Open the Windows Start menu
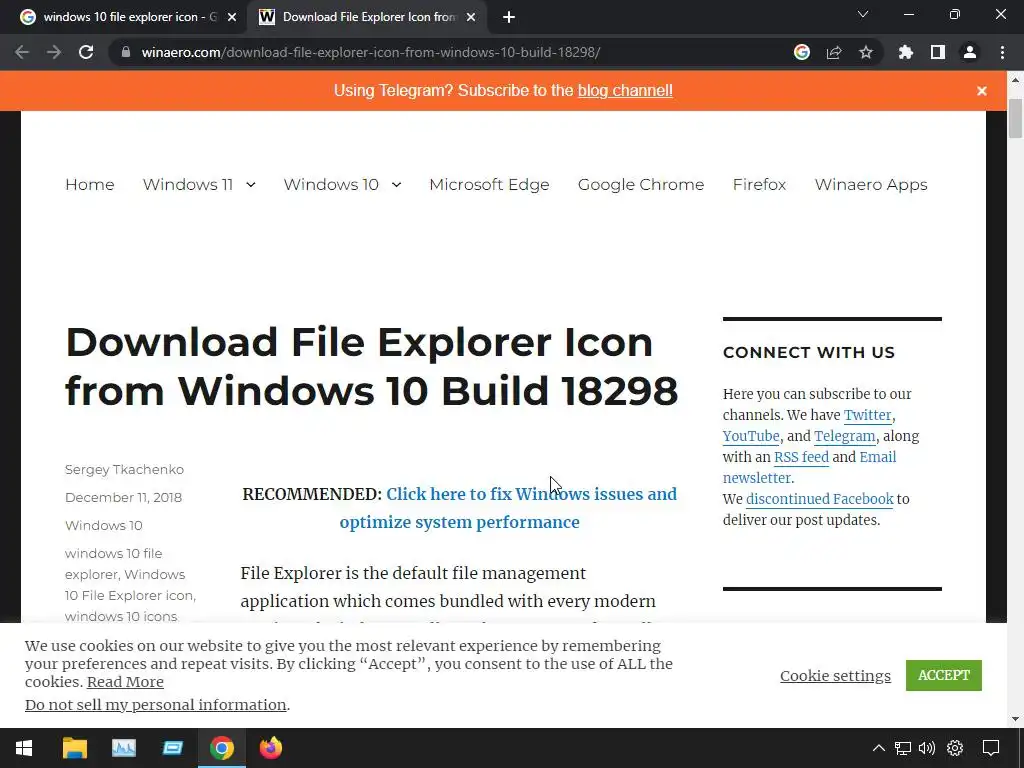Viewport: 1024px width, 768px height. click(24, 748)
